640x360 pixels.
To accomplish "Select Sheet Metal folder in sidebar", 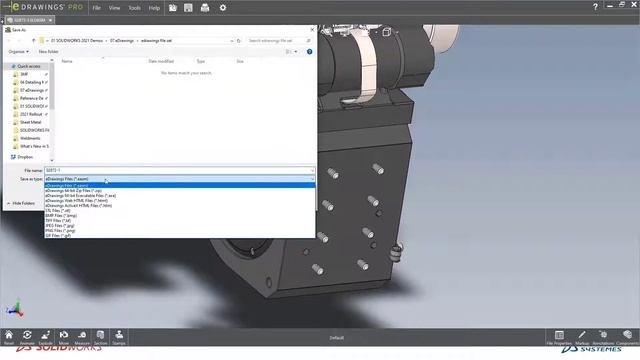I will coord(30,122).
